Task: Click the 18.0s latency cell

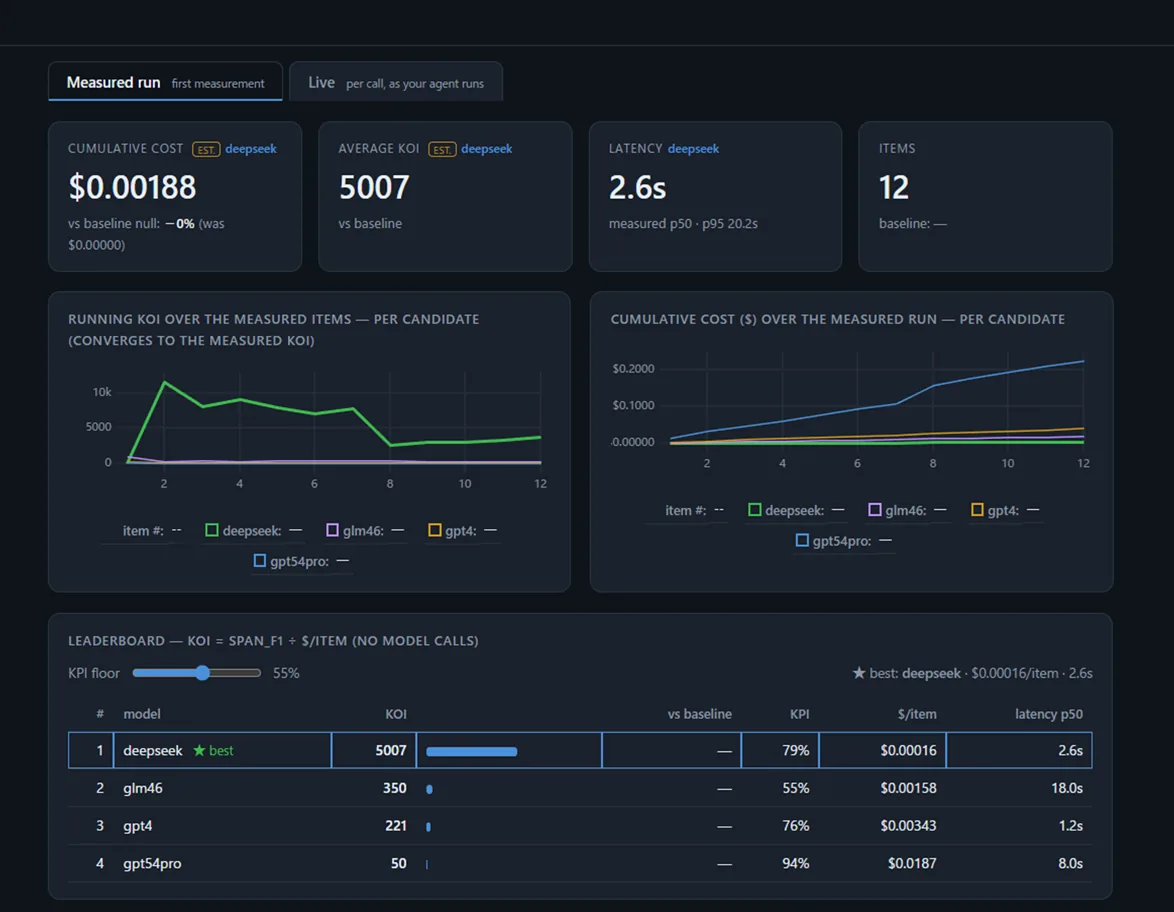Action: (x=1067, y=788)
